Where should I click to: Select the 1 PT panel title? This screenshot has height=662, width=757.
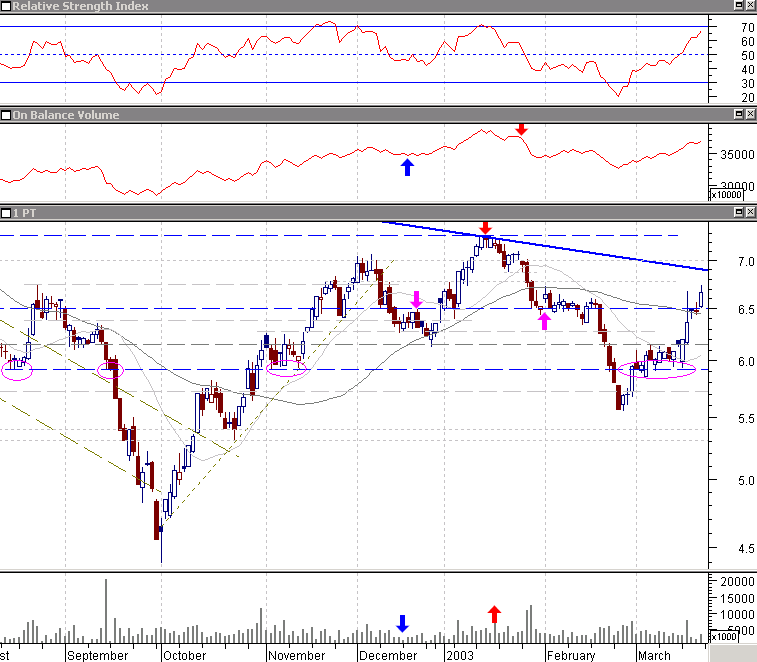(x=24, y=213)
